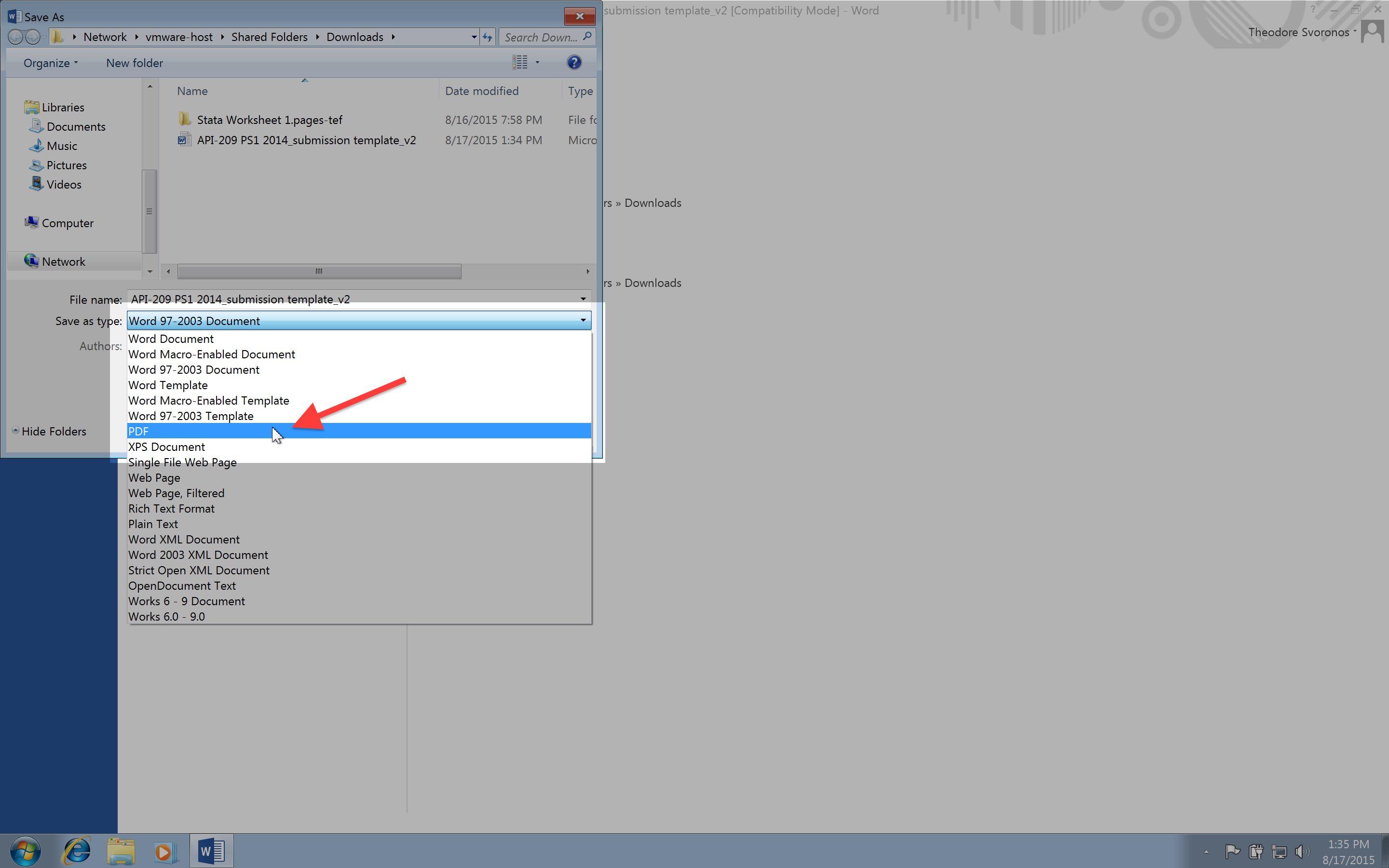
Task: Refresh the Downloads folder view
Action: 487,37
